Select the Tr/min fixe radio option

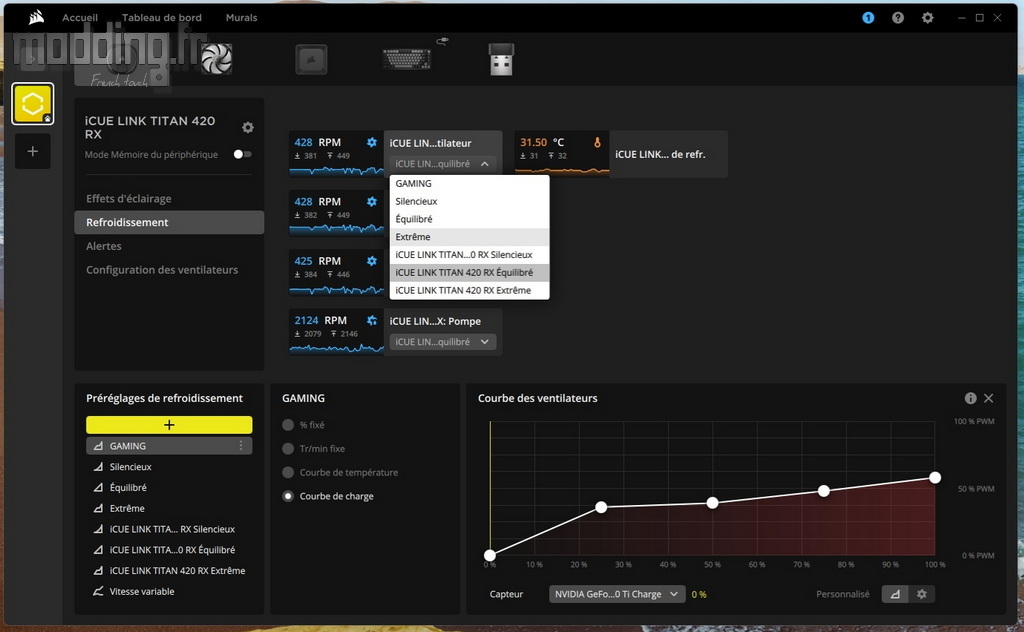(288, 449)
